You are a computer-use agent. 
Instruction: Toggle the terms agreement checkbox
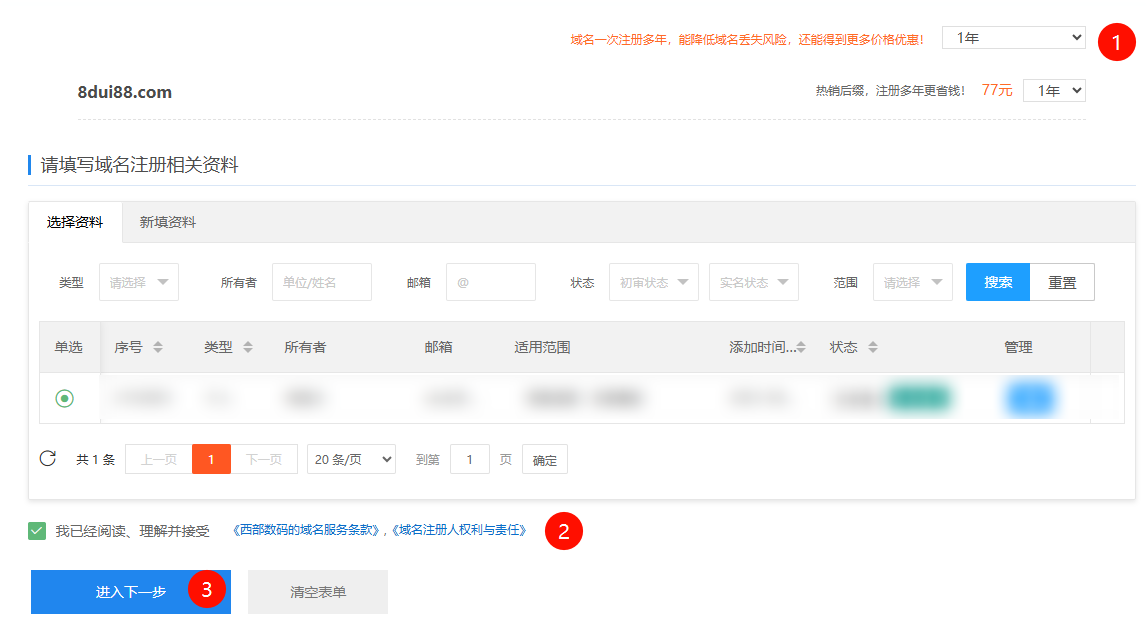point(37,531)
